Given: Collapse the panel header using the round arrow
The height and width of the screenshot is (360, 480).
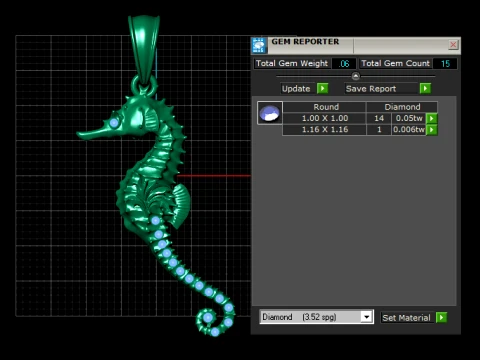Looking at the screenshot, I should [x=356, y=76].
